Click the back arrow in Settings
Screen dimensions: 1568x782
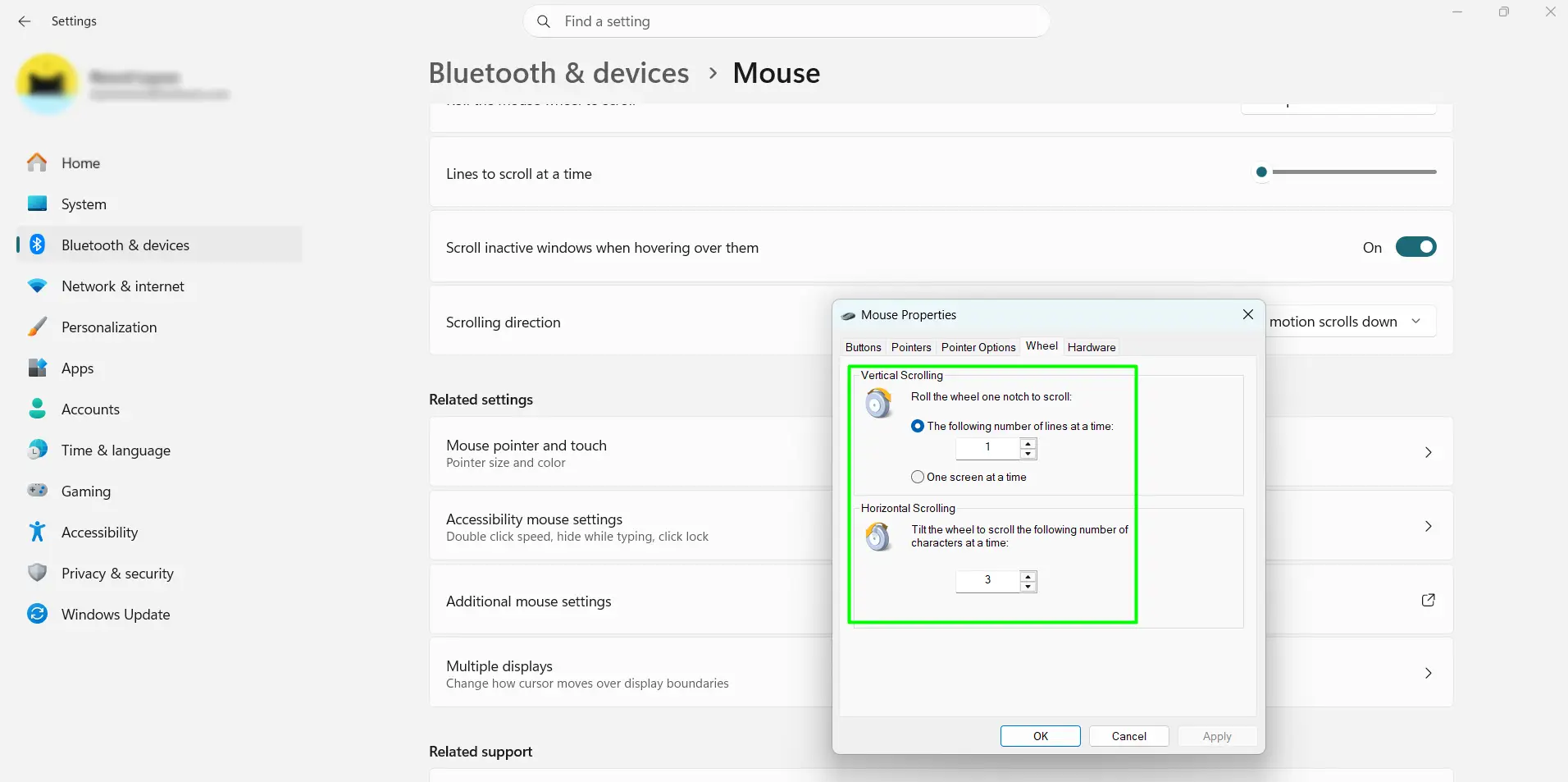pyautogui.click(x=24, y=21)
